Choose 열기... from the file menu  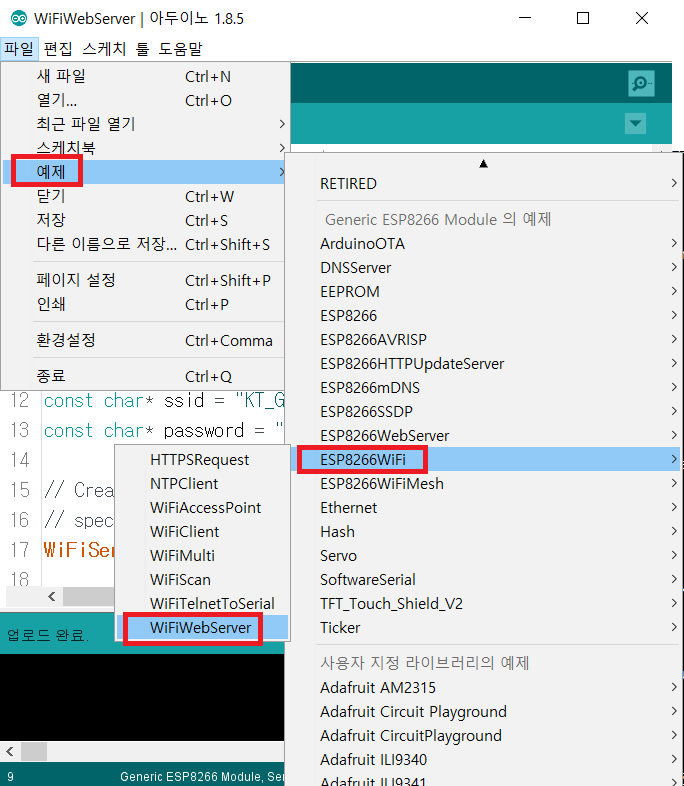(145, 100)
